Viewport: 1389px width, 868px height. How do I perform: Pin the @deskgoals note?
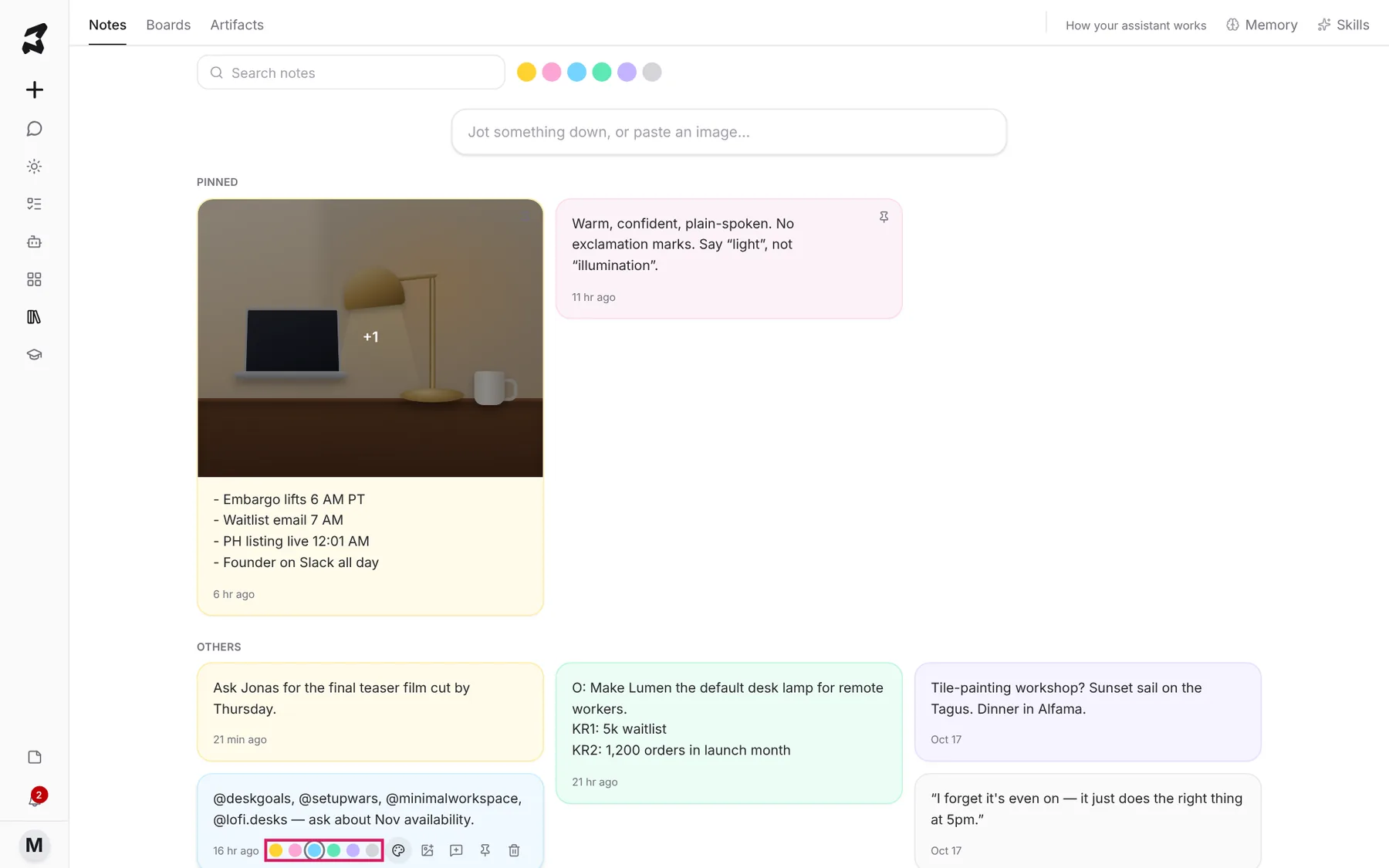485,850
